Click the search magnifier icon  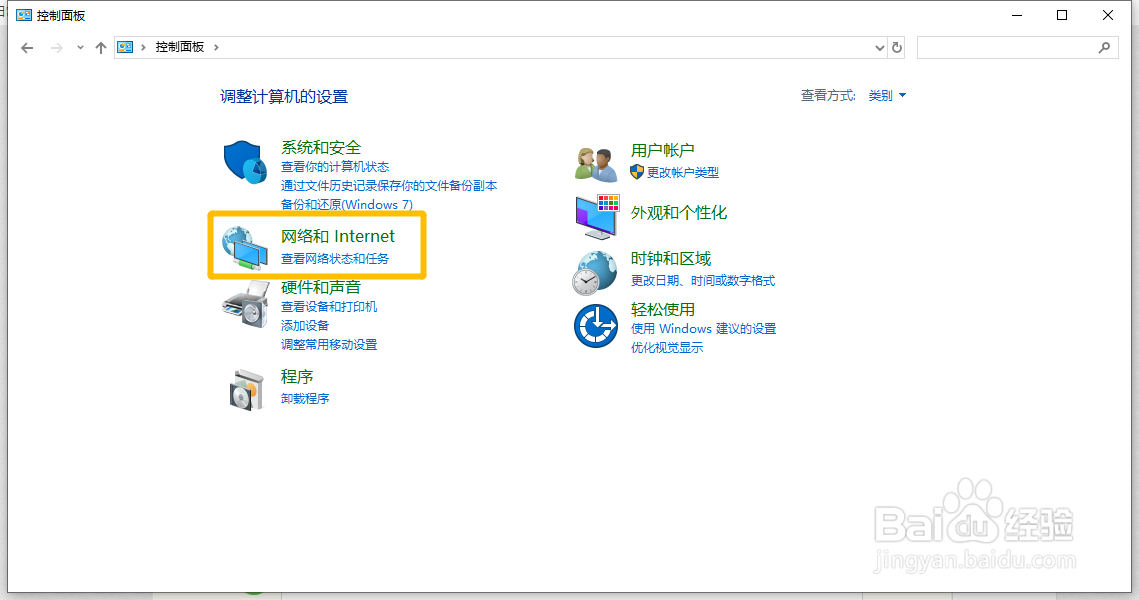click(1104, 47)
